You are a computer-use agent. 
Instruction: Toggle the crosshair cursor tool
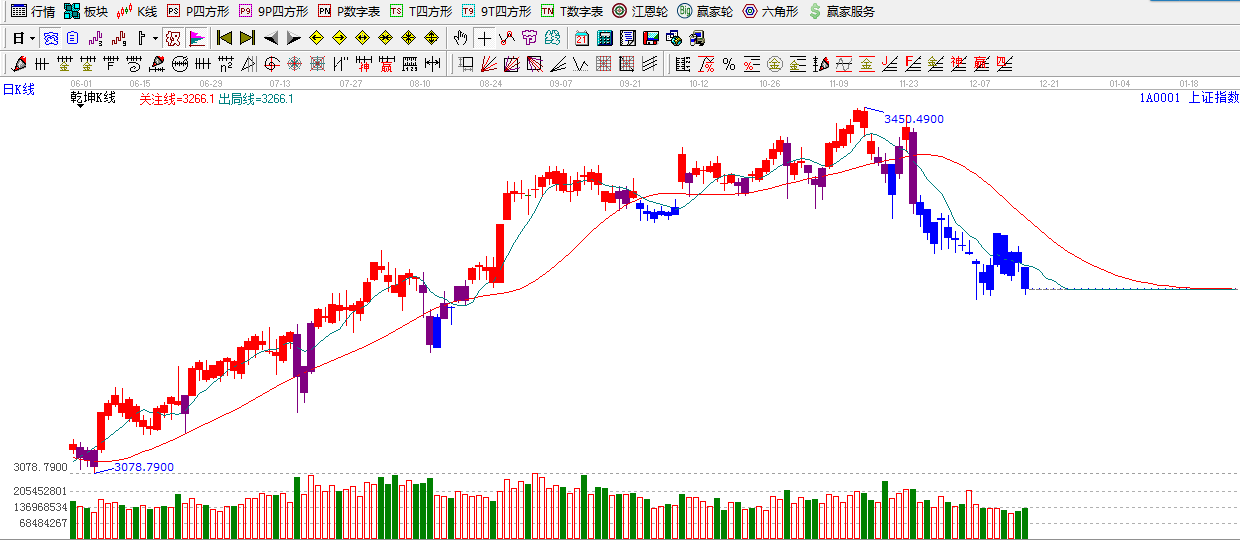pos(484,38)
